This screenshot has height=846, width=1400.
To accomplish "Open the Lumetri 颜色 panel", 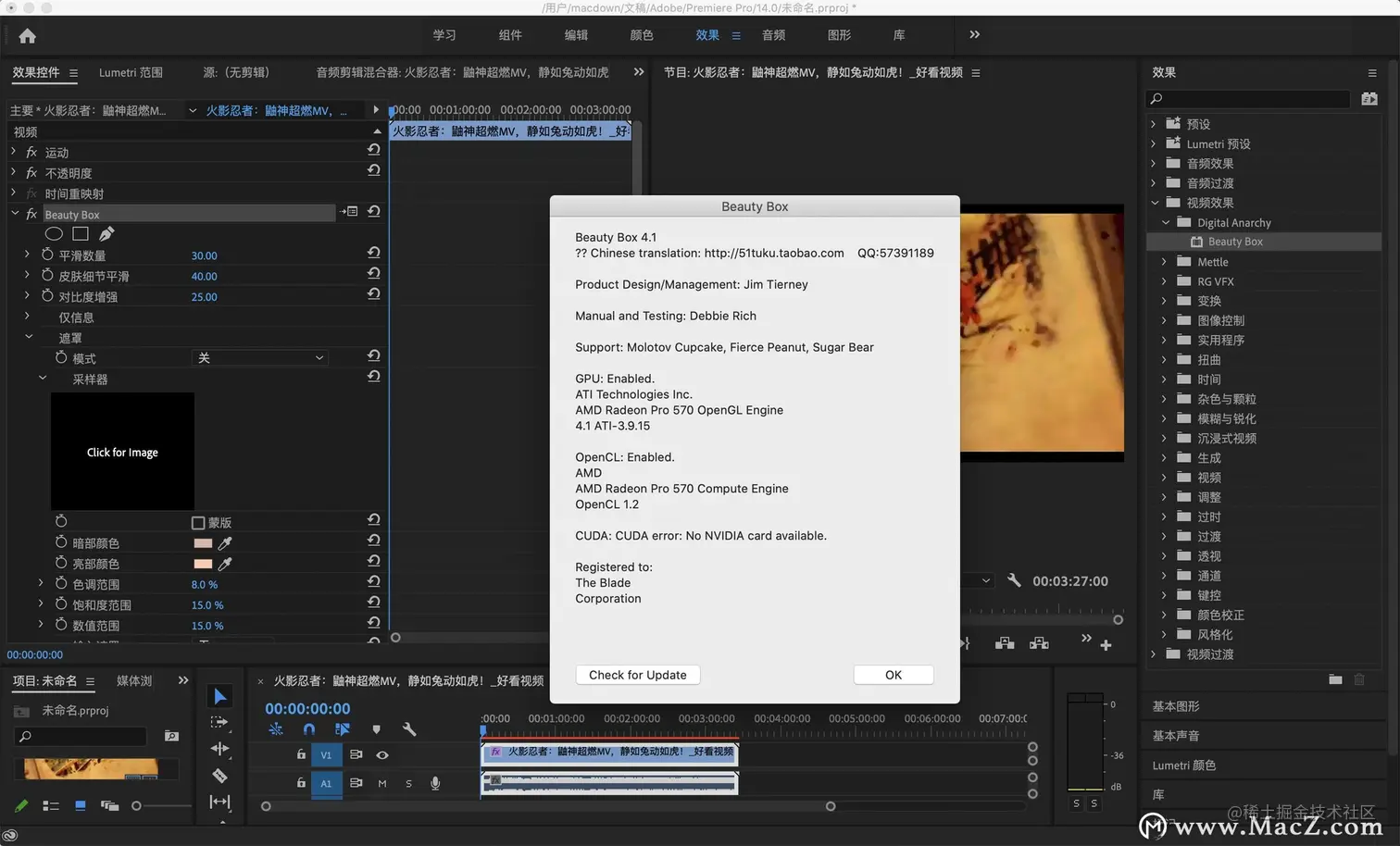I will point(1184,765).
